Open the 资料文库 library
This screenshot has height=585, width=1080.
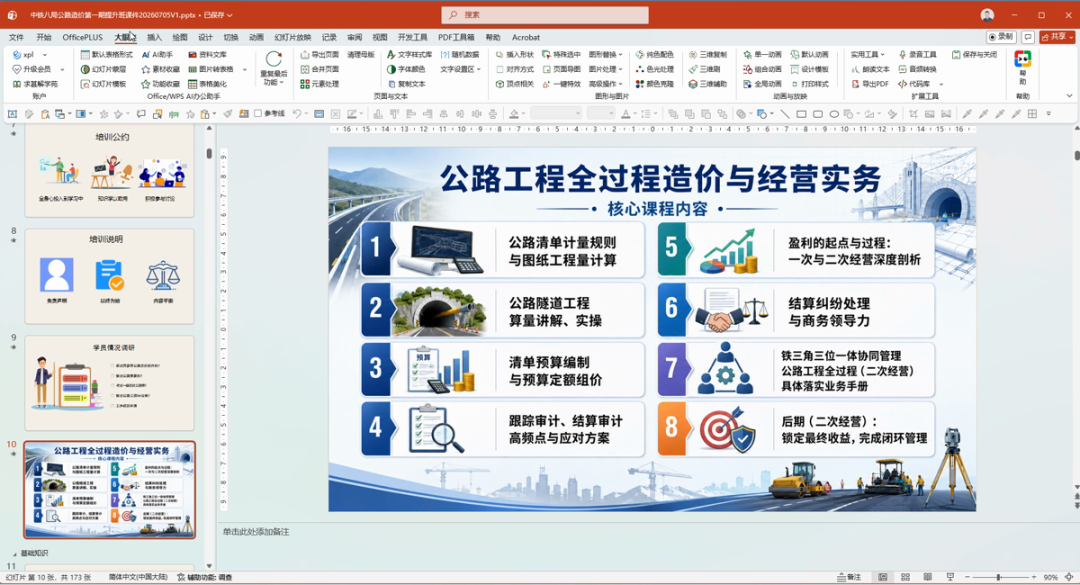pyautogui.click(x=207, y=54)
